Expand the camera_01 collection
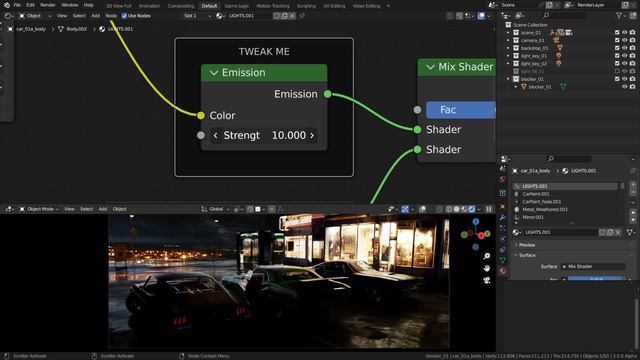640x360 pixels. [508, 40]
